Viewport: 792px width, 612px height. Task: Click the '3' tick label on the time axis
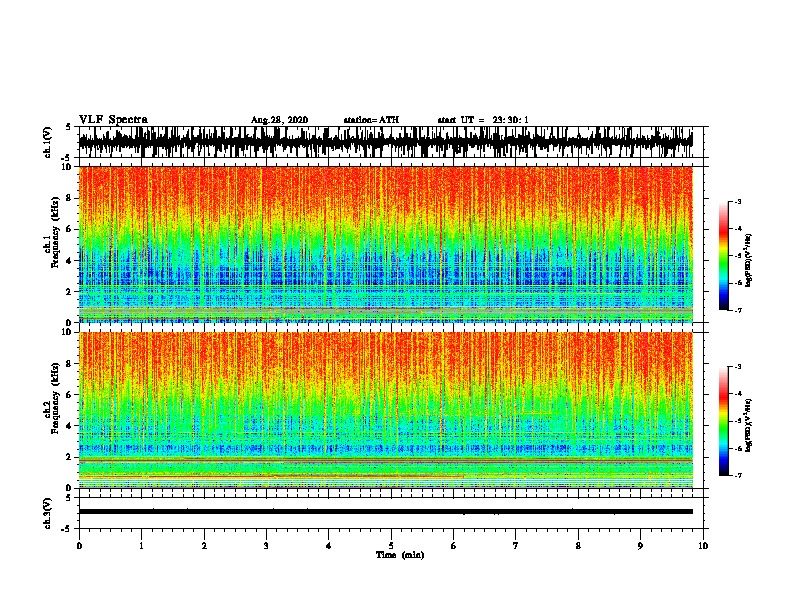[x=266, y=546]
